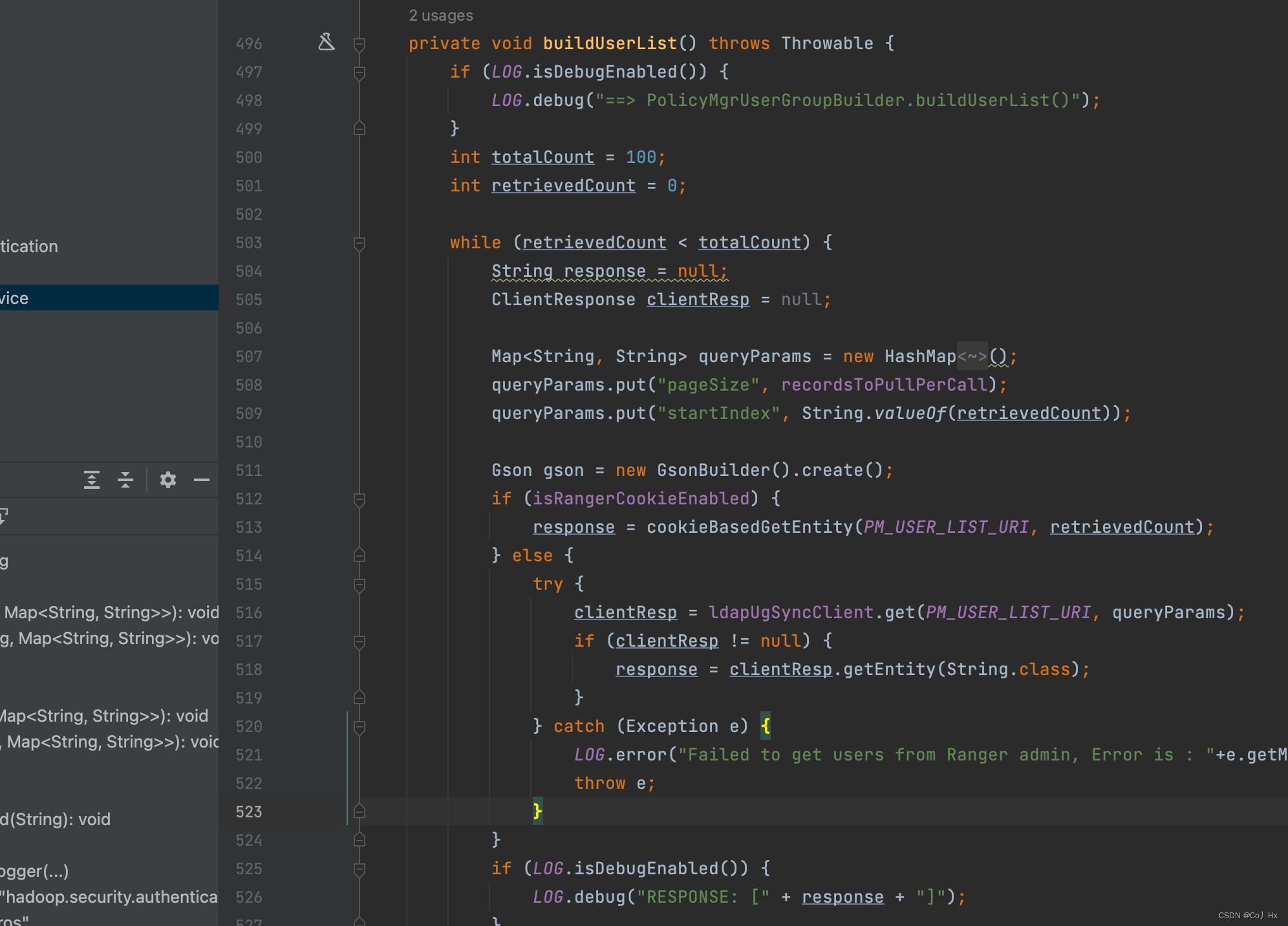Click PM_USER_LIST_URI constant on line 513
Screen dimensions: 1288x926
[946, 527]
